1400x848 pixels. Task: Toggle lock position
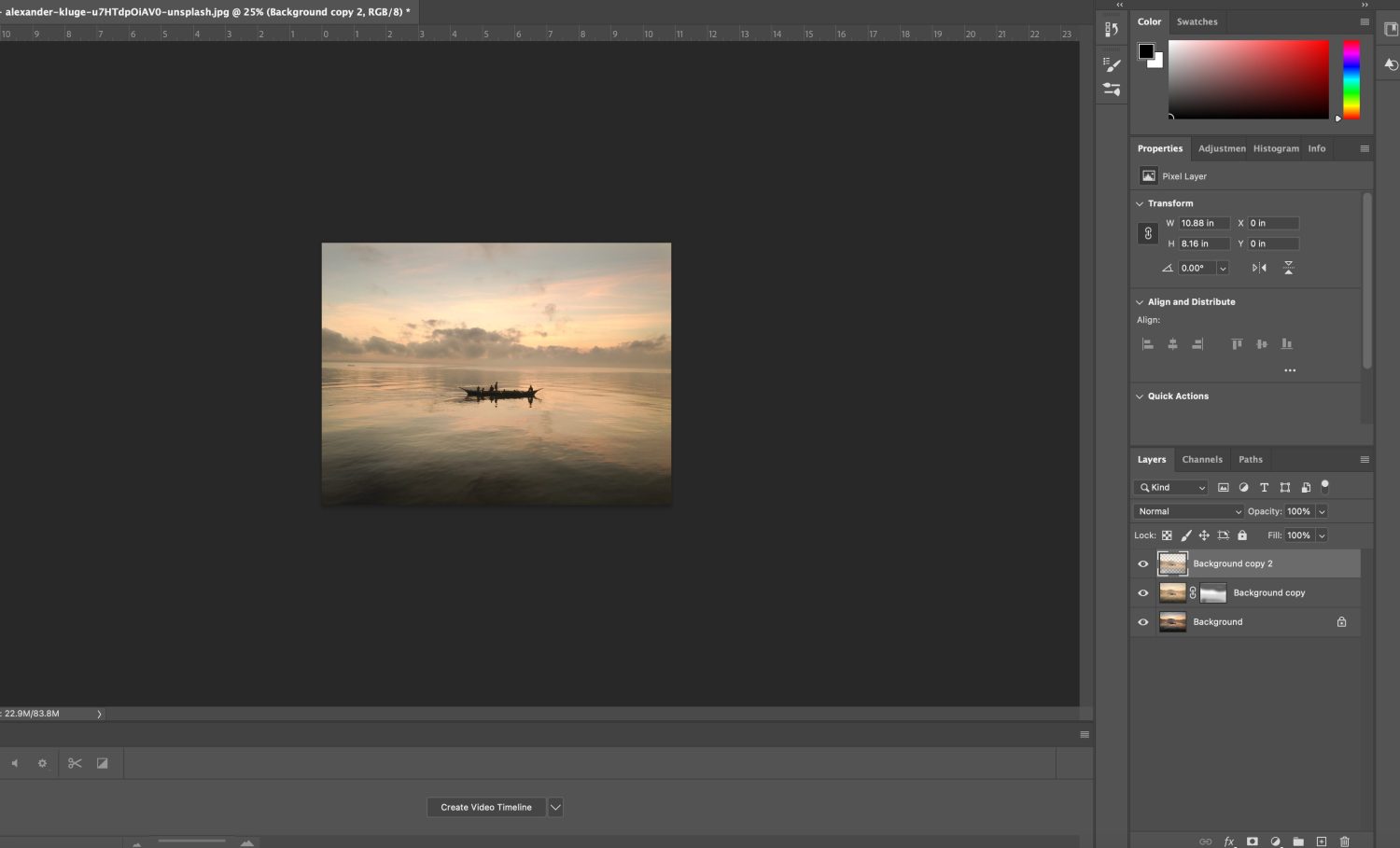click(1204, 535)
